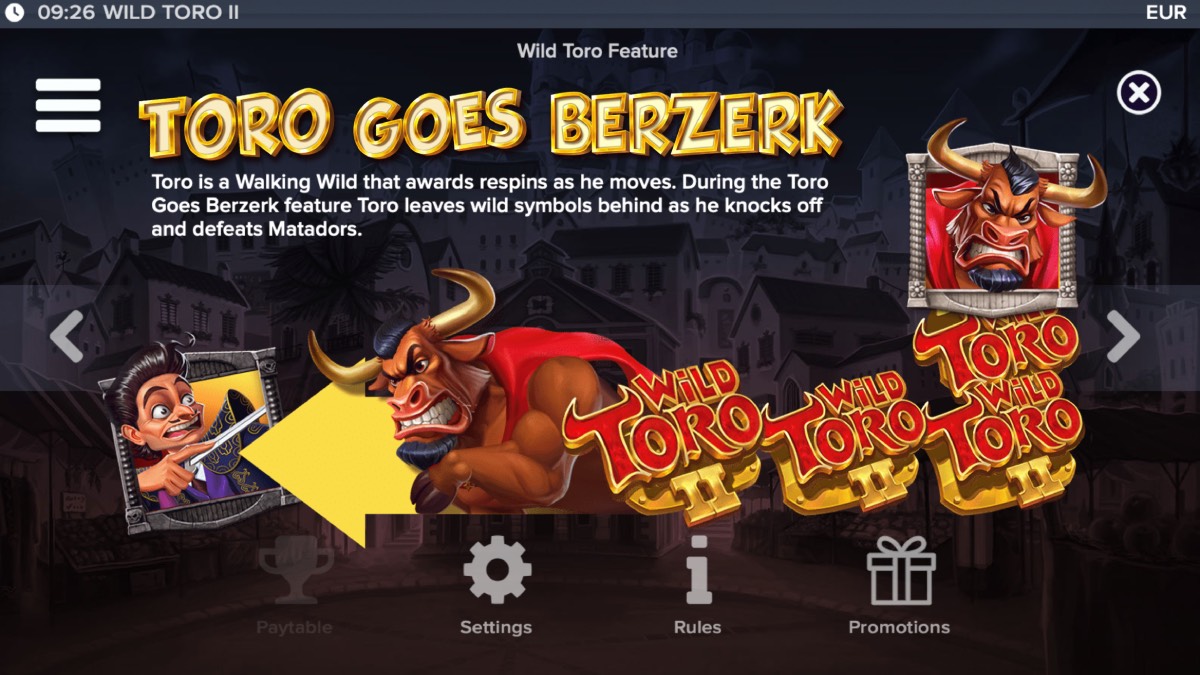The width and height of the screenshot is (1200, 675).
Task: Click the Paytable trophy icon
Action: coord(295,570)
